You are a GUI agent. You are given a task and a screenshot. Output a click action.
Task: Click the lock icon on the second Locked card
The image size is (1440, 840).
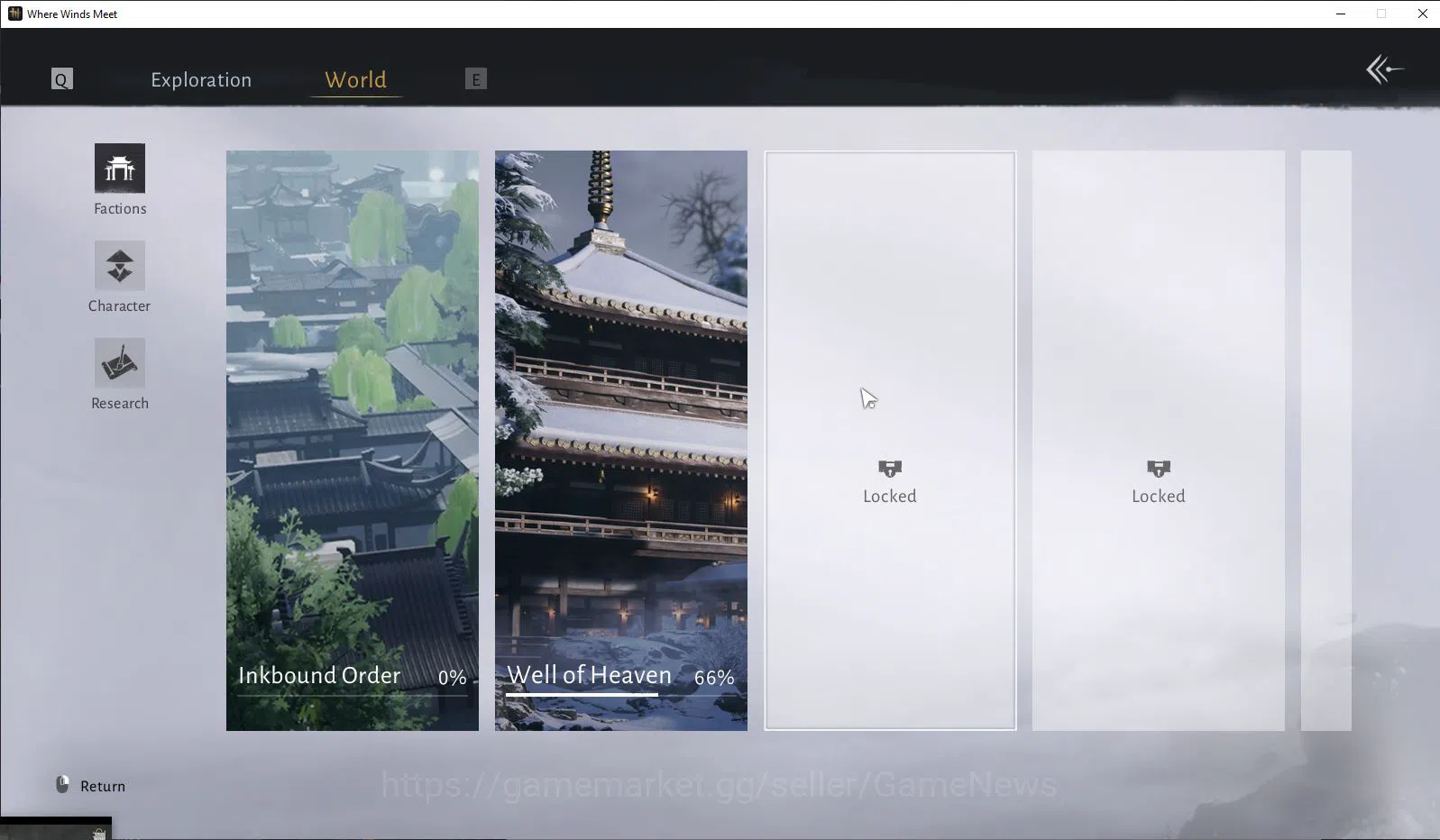pyautogui.click(x=1159, y=469)
